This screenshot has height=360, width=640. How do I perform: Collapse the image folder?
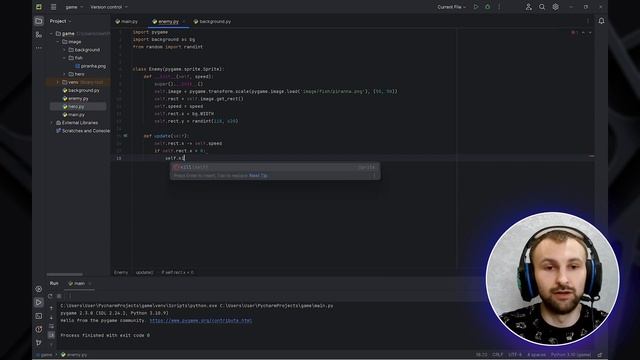[x=58, y=42]
